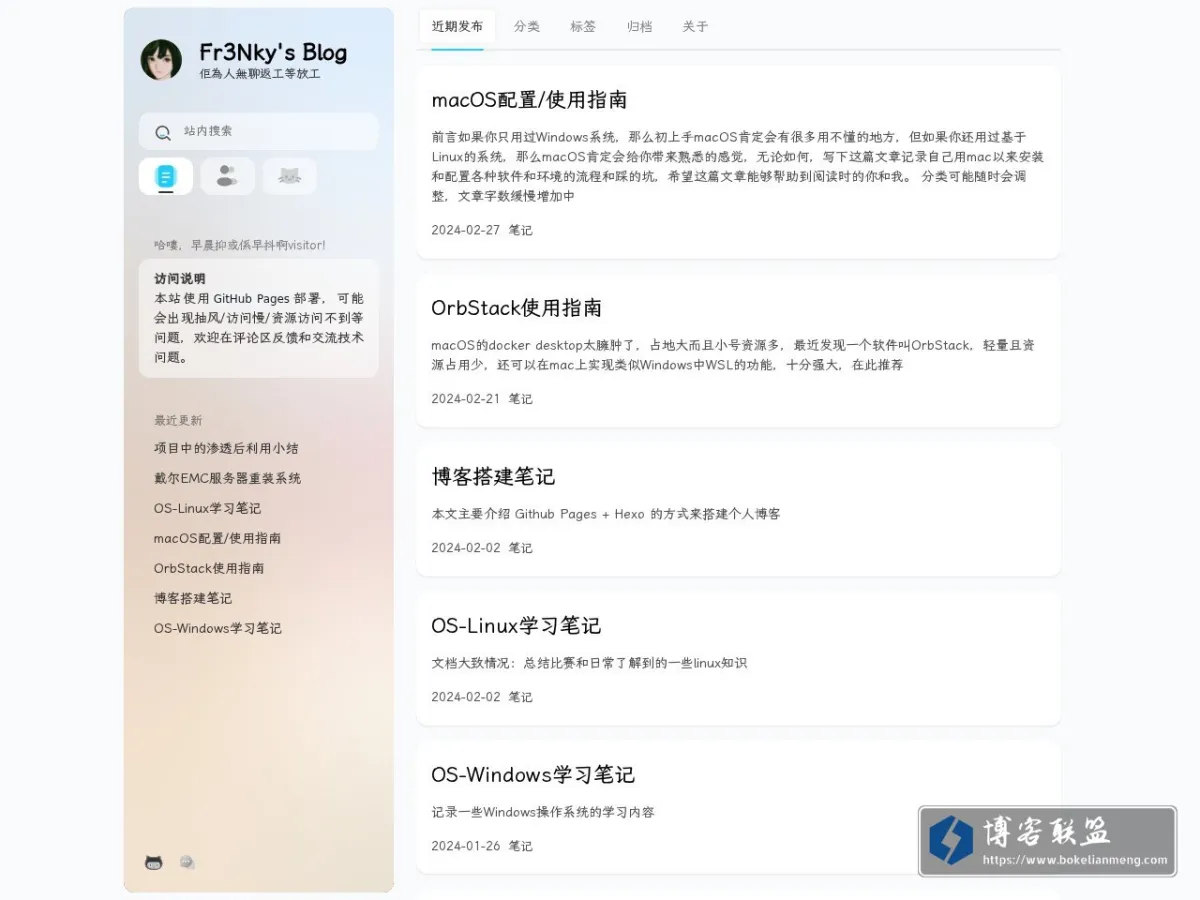Click 笔记 category under macOS配置 post

pos(520,230)
